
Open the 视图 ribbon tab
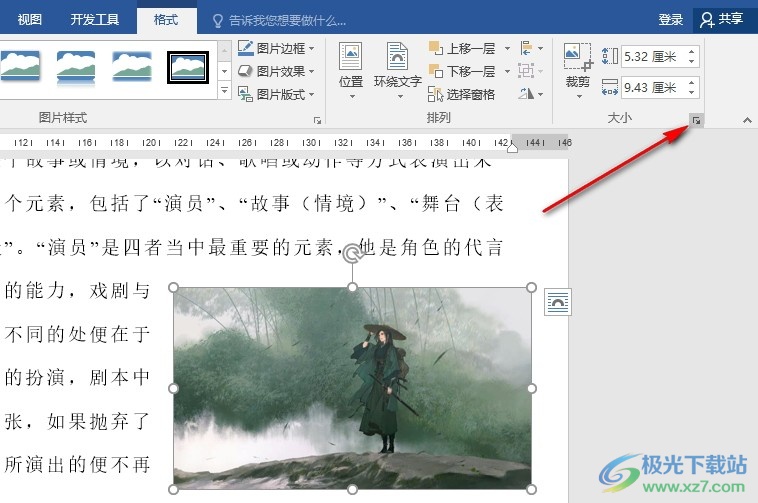click(x=29, y=19)
